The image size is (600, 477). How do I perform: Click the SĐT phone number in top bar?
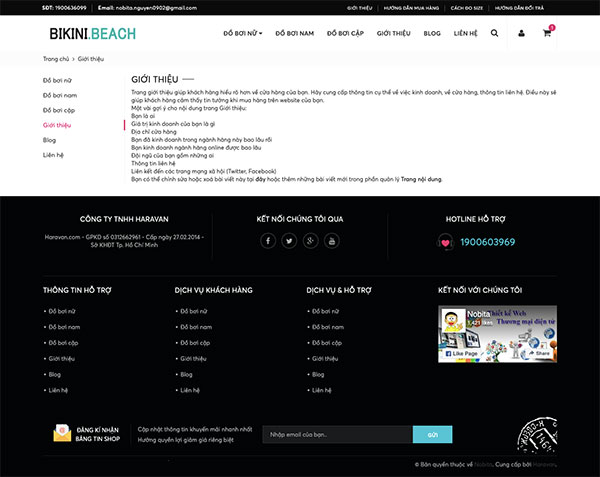70,8
